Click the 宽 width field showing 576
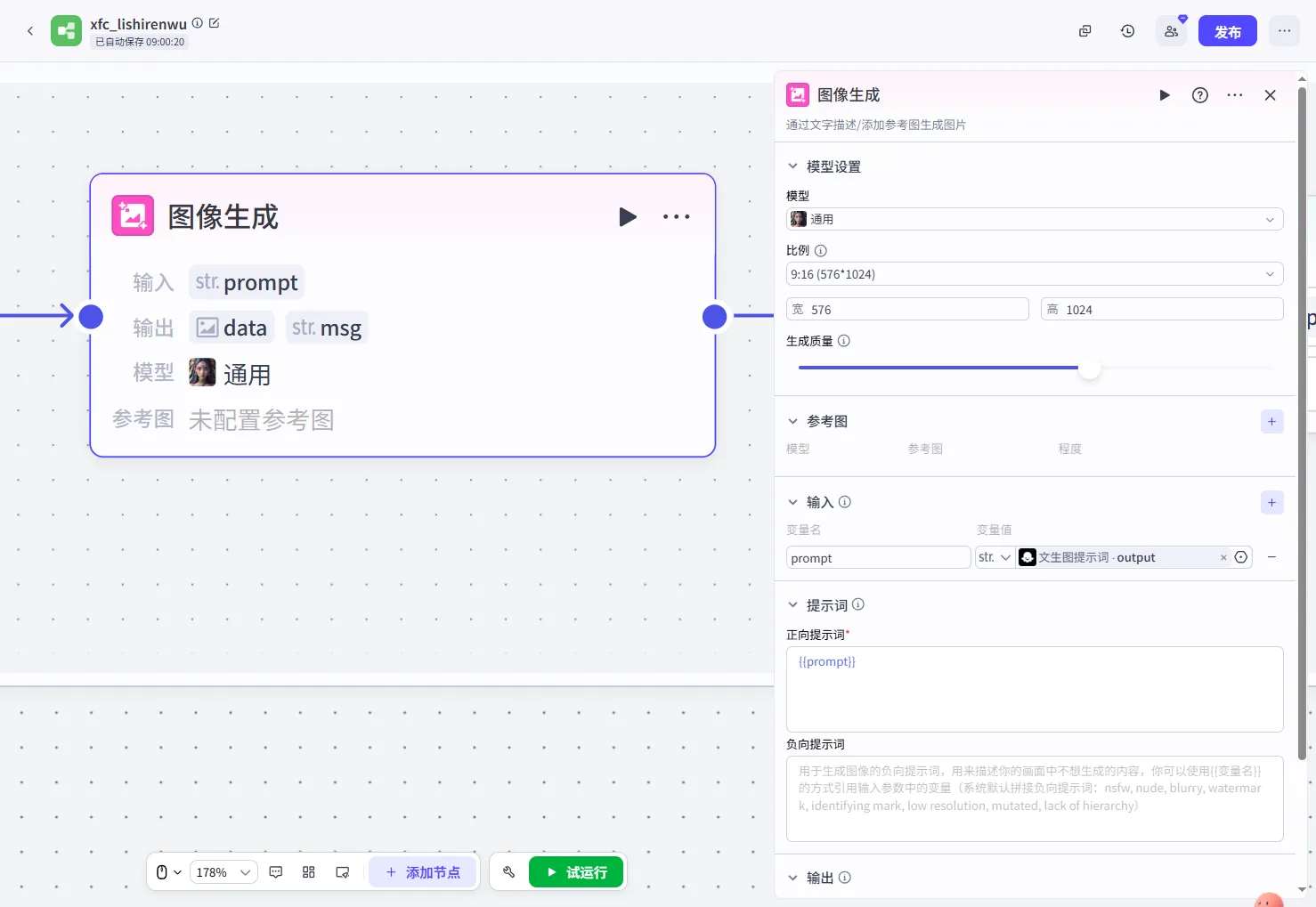The image size is (1316, 907). coord(907,309)
